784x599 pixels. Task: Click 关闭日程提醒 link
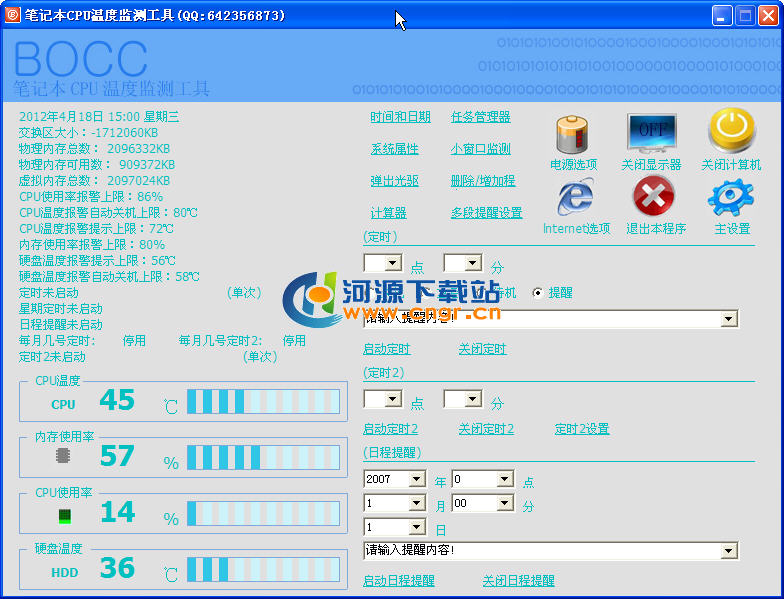click(x=518, y=580)
